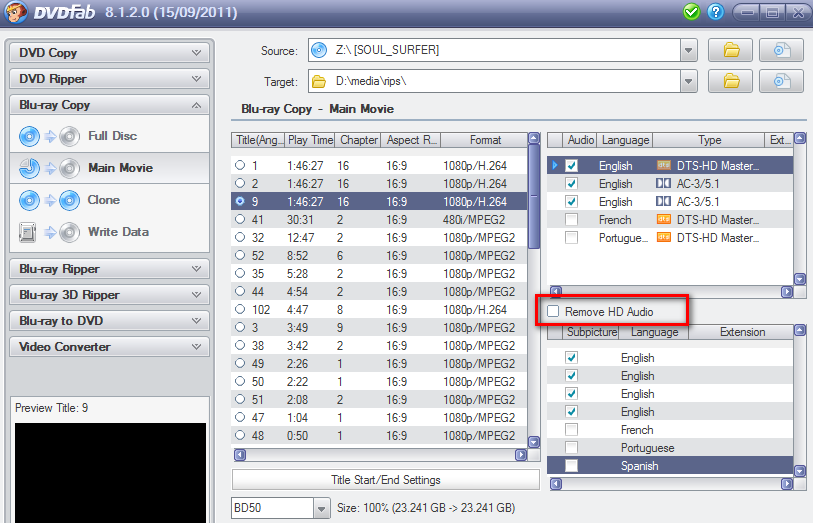Click the audio Type column header

708,140
